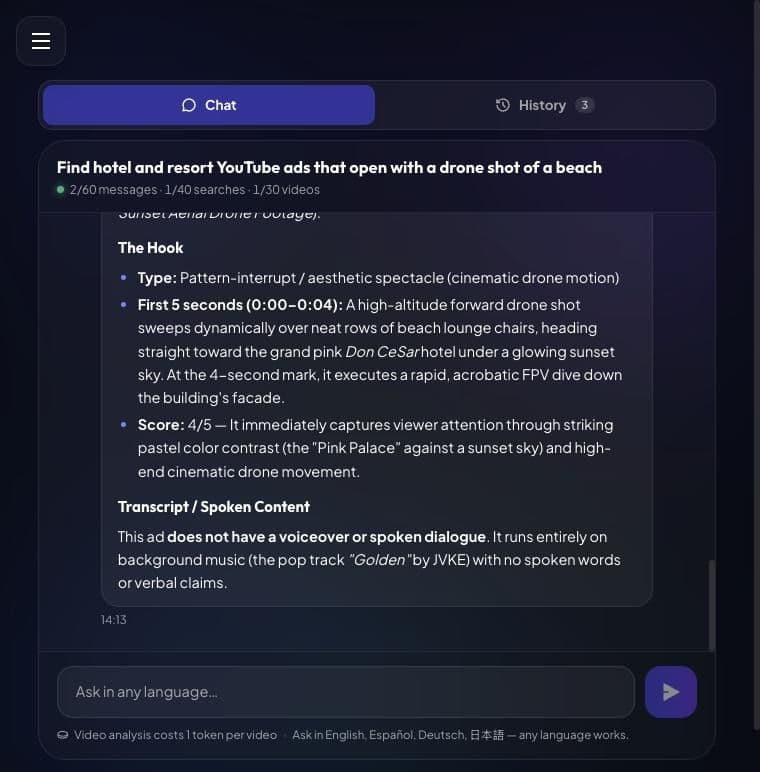The image size is (760, 772).
Task: Click the history clock icon
Action: pyautogui.click(x=503, y=105)
